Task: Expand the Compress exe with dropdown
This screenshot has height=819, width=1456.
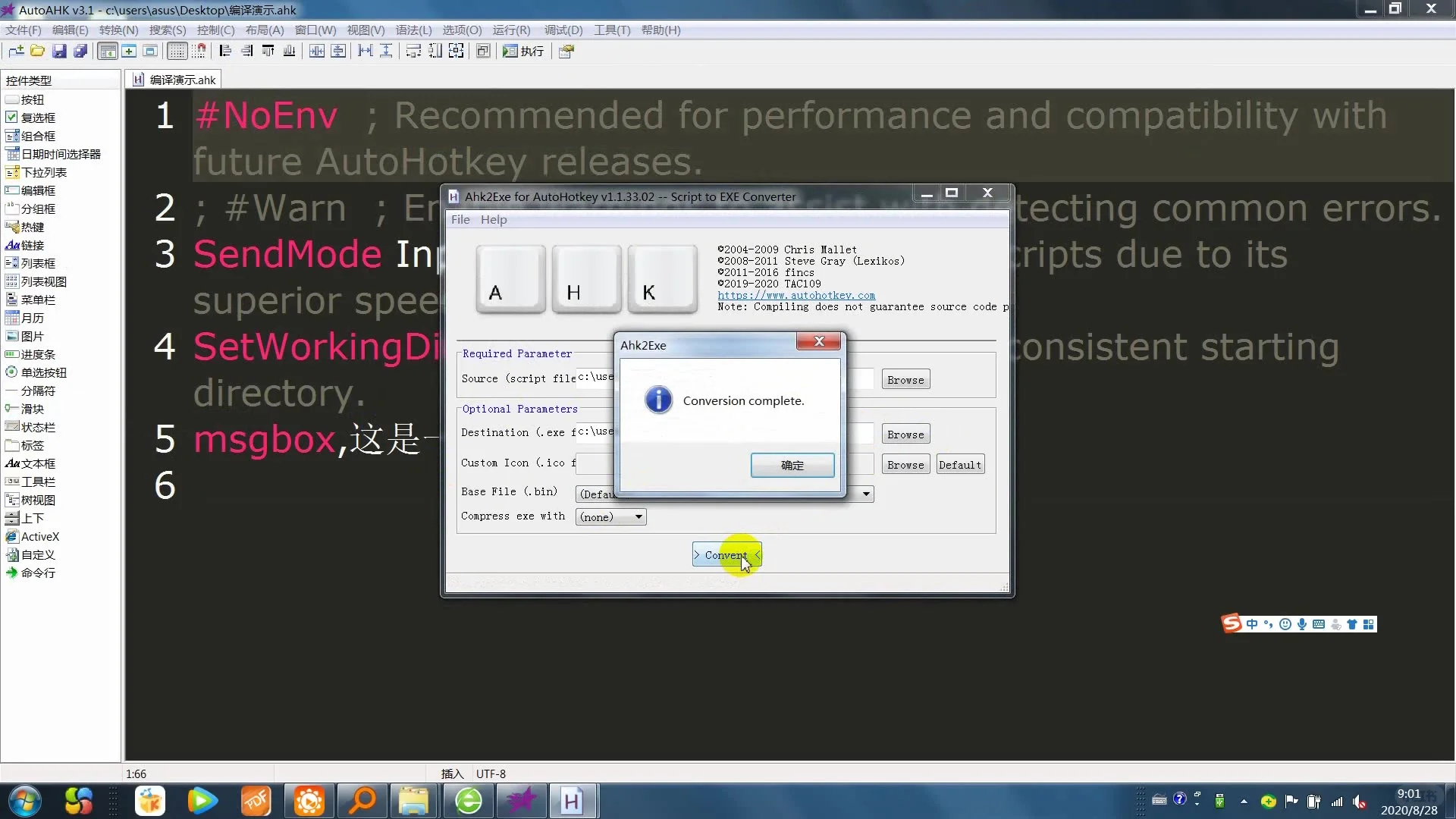Action: pyautogui.click(x=637, y=516)
